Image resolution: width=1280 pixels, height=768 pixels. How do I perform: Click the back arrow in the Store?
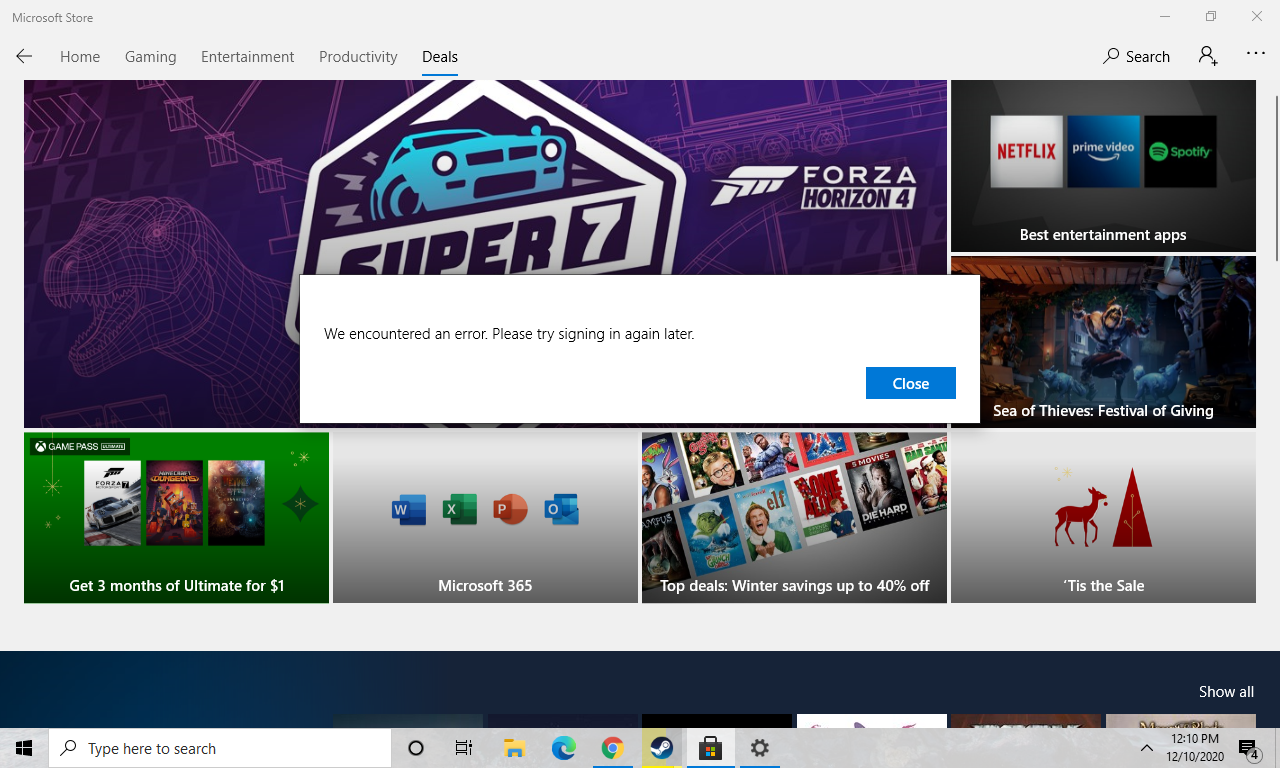coord(23,56)
